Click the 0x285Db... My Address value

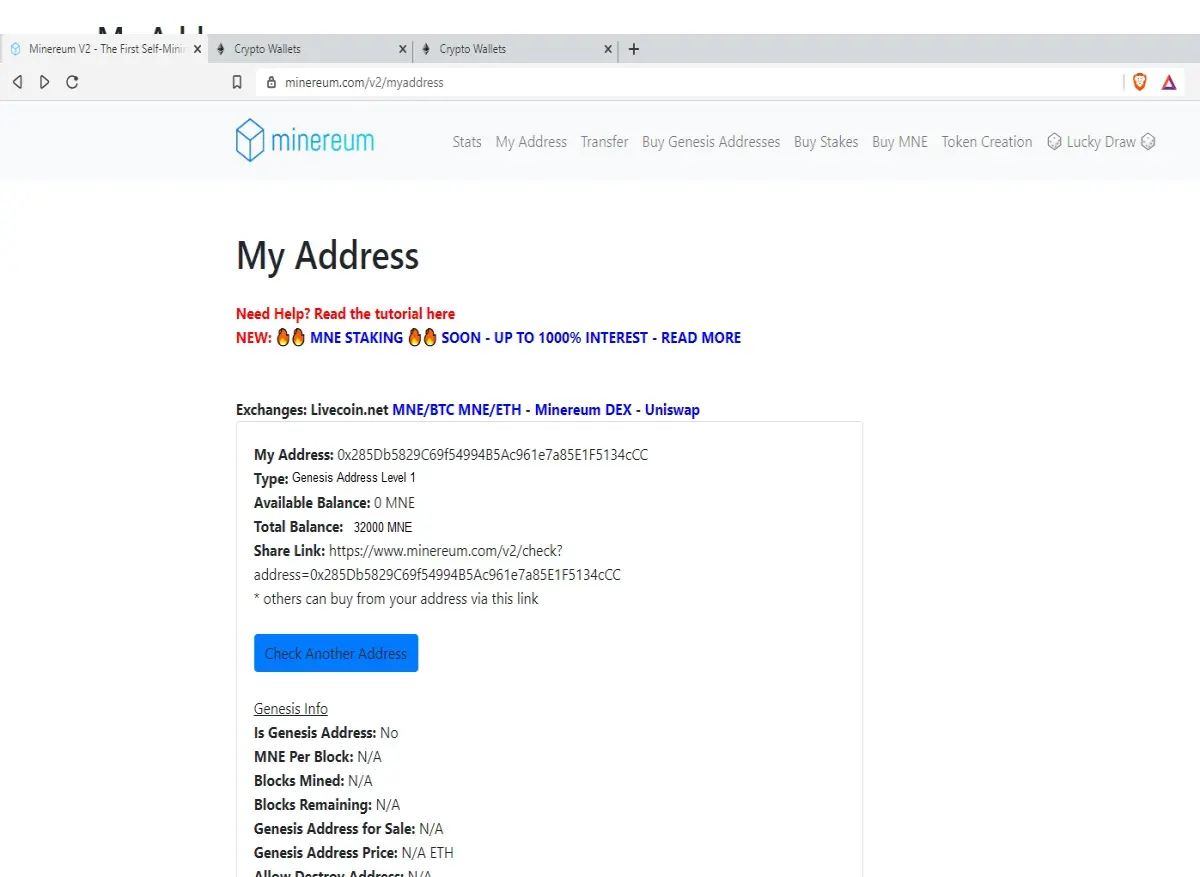pos(493,455)
